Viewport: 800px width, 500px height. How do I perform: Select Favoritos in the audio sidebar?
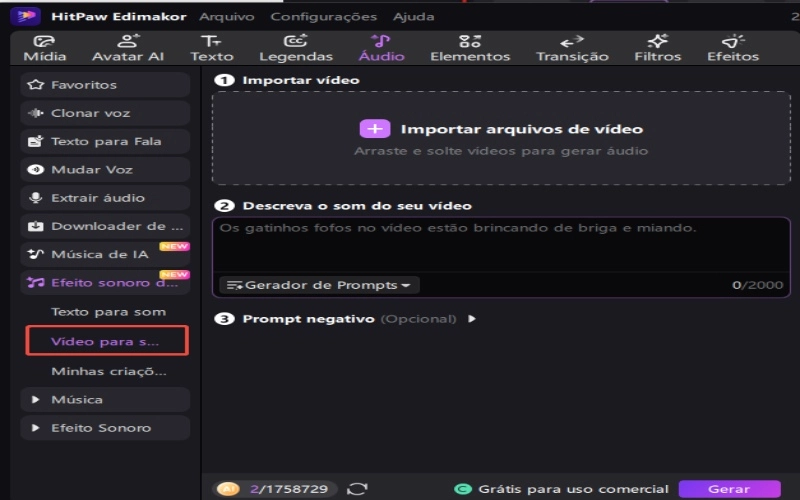click(x=105, y=85)
